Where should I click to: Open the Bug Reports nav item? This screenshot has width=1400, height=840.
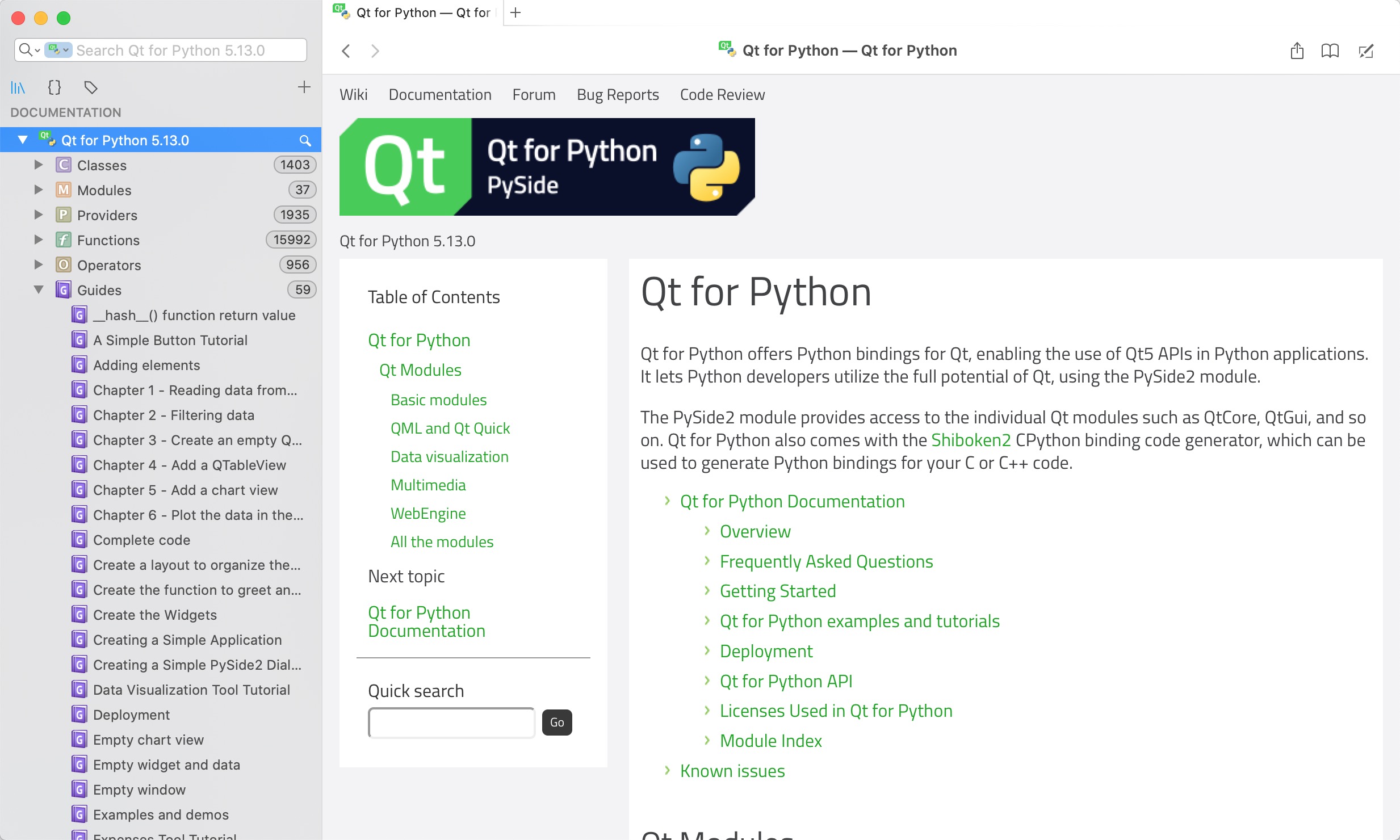click(618, 95)
